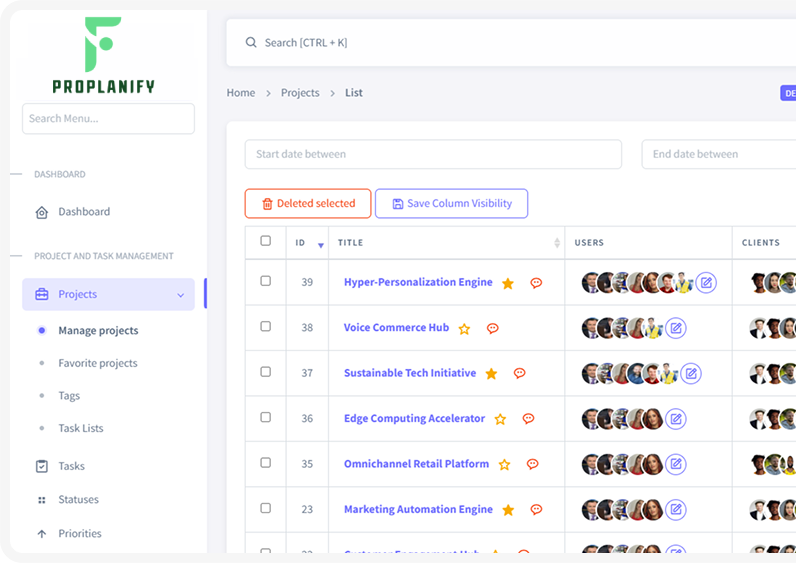Click the Start date between field
The height and width of the screenshot is (563, 796).
[433, 154]
